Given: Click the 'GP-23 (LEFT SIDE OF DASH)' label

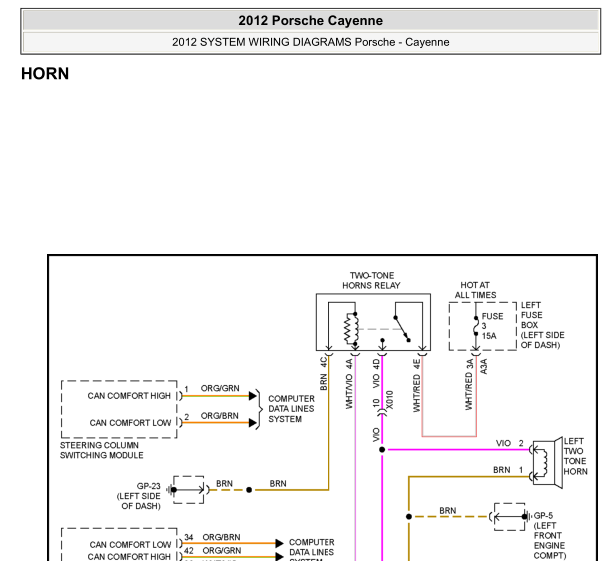Looking at the screenshot, I should (138, 496).
